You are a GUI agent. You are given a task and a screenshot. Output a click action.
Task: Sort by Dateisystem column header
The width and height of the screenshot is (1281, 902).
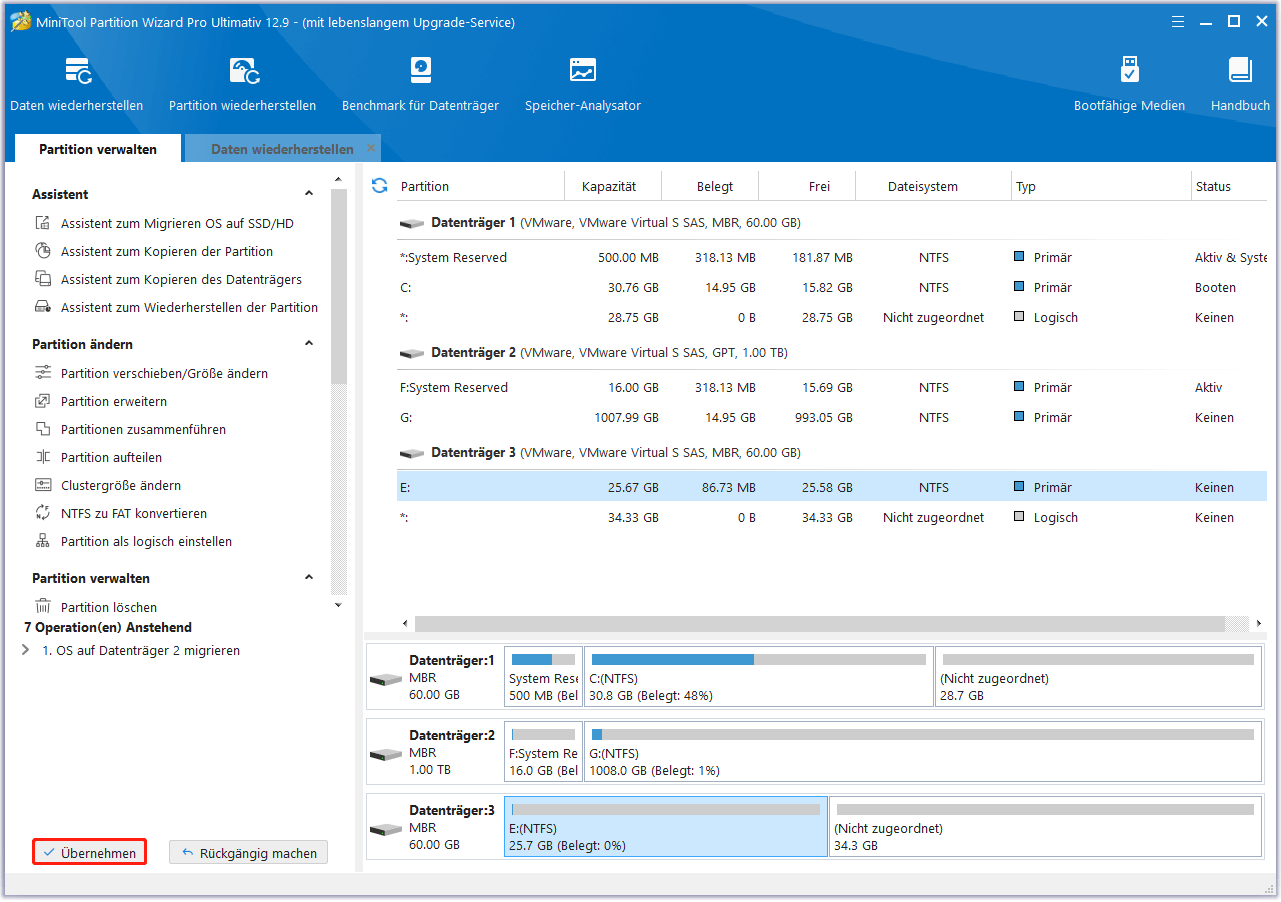[922, 186]
